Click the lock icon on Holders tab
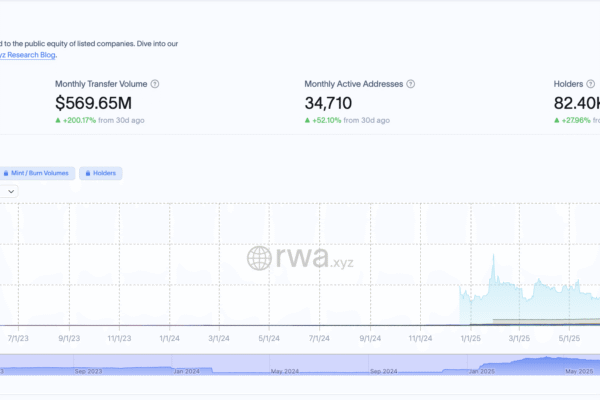Viewport: 600px width, 400px height. [86, 173]
